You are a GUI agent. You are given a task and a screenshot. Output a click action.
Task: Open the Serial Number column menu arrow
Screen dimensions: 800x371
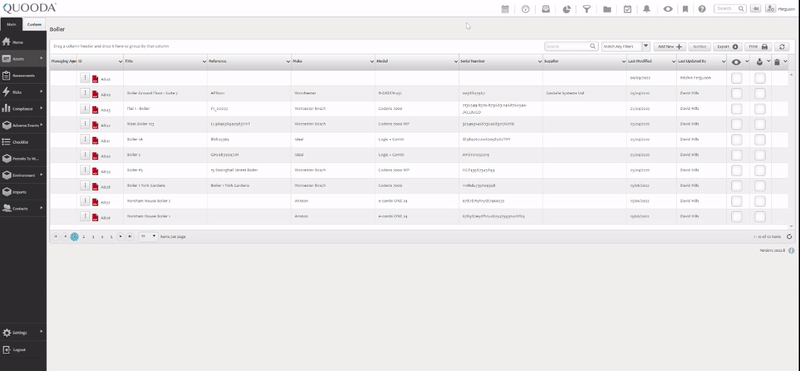tap(540, 61)
